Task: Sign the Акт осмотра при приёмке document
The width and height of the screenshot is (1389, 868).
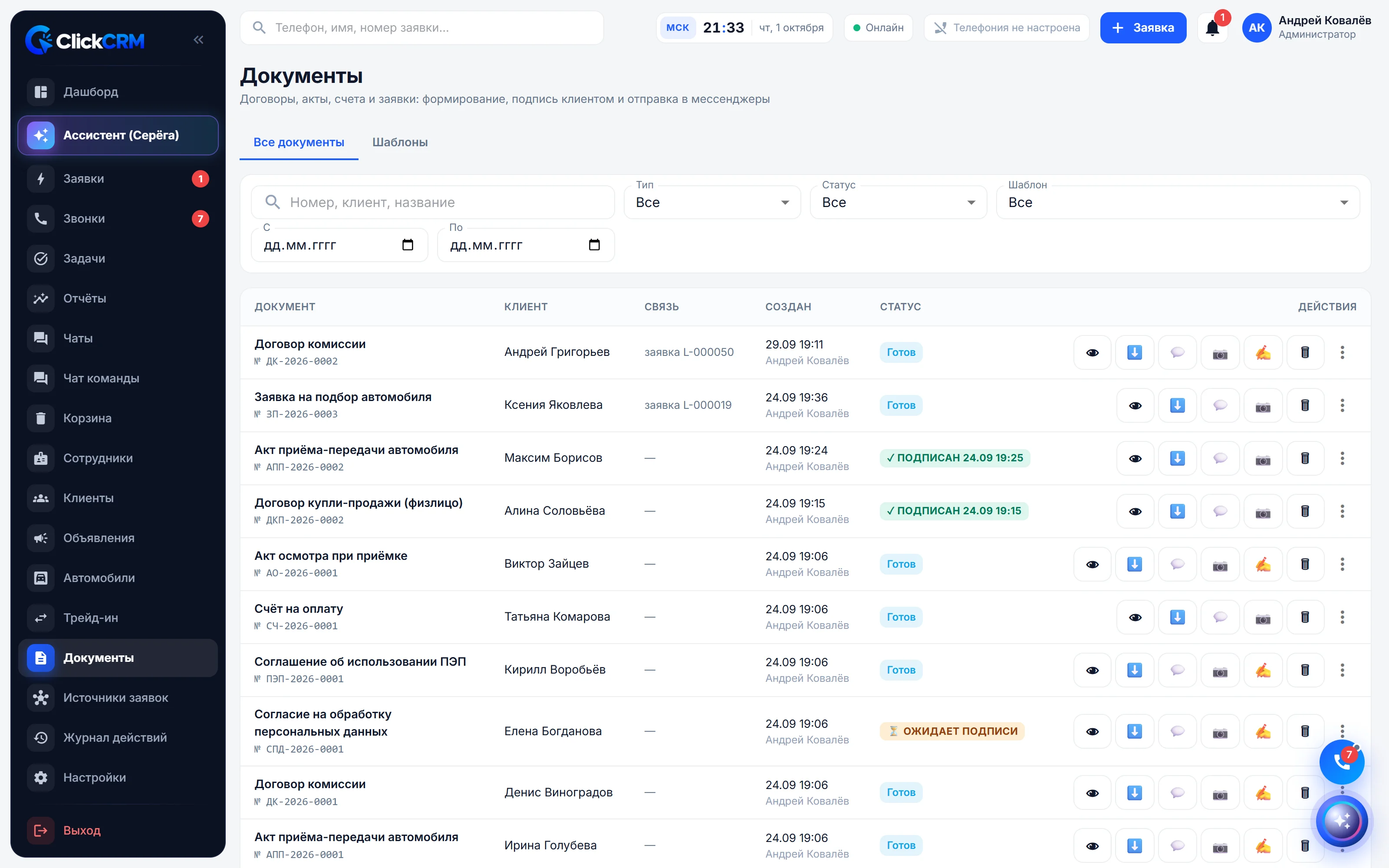Action: (x=1263, y=564)
